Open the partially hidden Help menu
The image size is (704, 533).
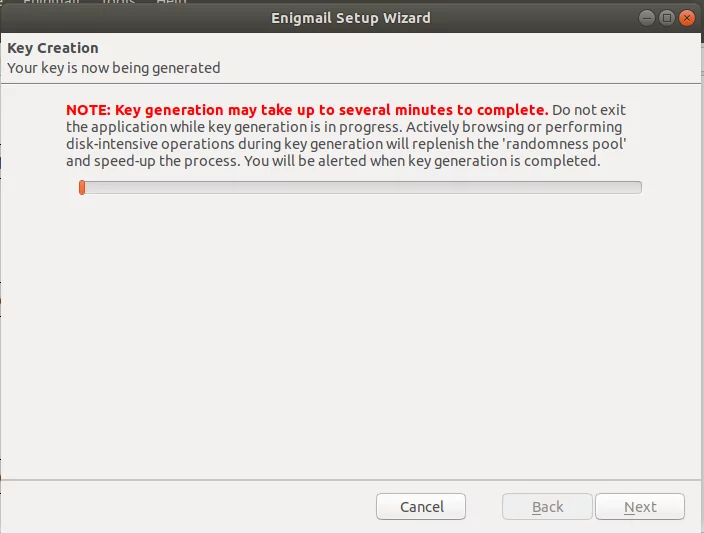coord(171,2)
